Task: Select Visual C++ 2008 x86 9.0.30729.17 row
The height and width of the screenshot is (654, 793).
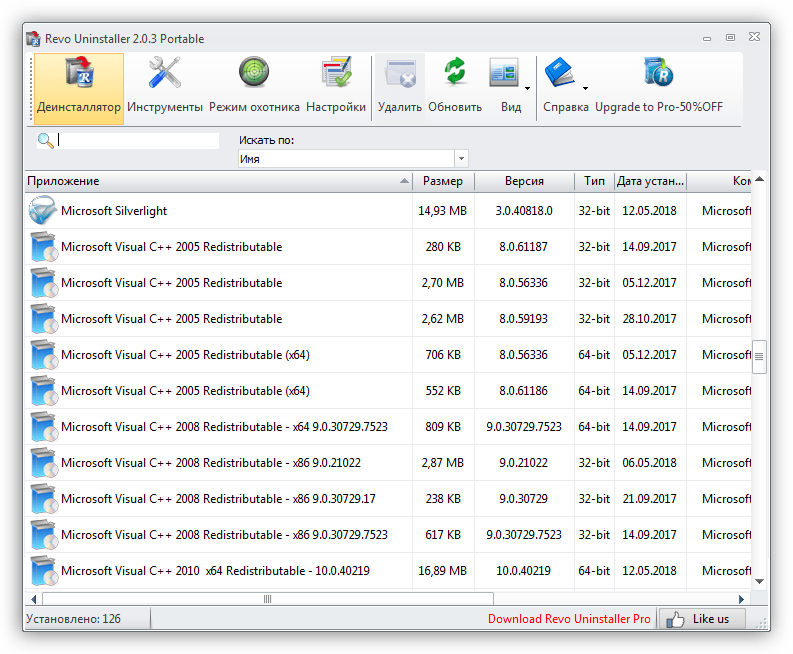Action: pyautogui.click(x=388, y=499)
